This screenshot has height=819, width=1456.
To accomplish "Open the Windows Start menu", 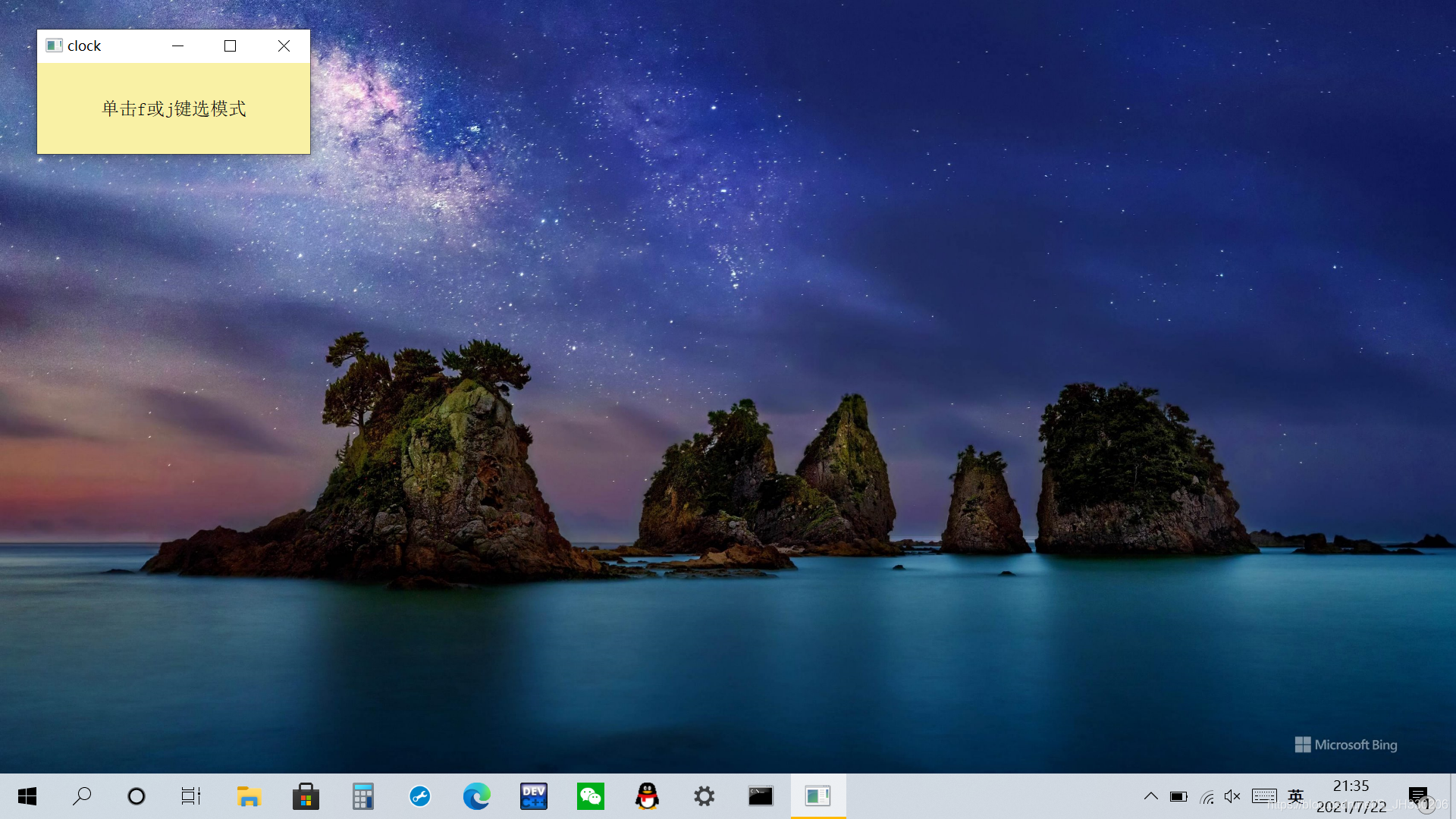I will tap(27, 796).
